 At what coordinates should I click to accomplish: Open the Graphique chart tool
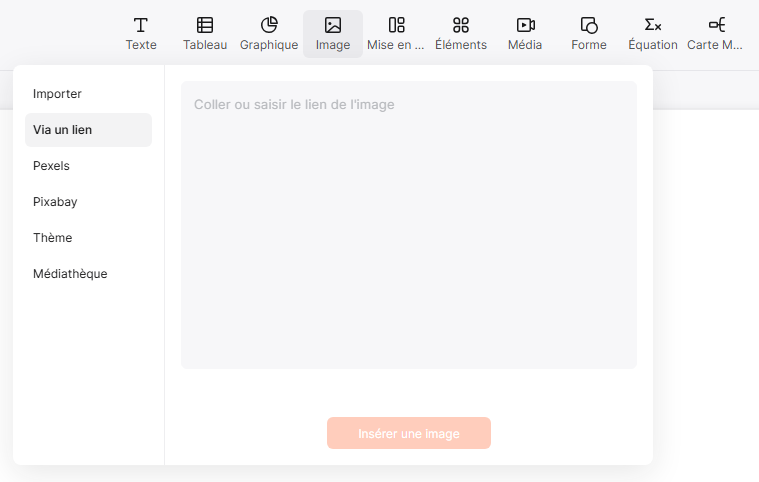(x=269, y=34)
